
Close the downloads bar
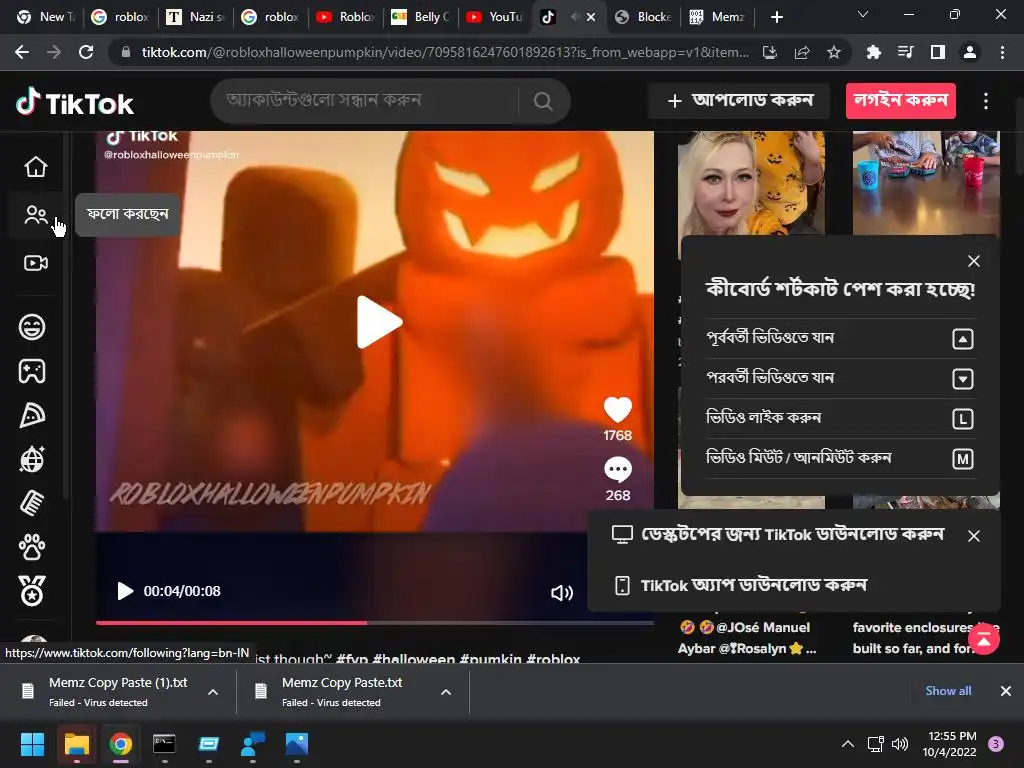pyautogui.click(x=1006, y=691)
